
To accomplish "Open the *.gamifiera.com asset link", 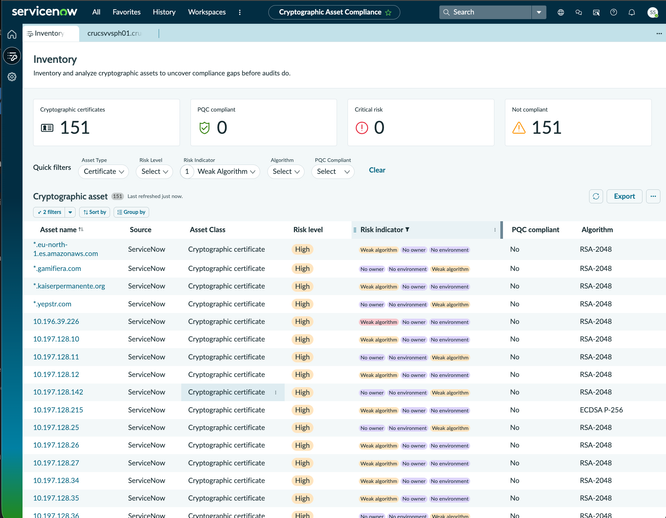I will [57, 268].
